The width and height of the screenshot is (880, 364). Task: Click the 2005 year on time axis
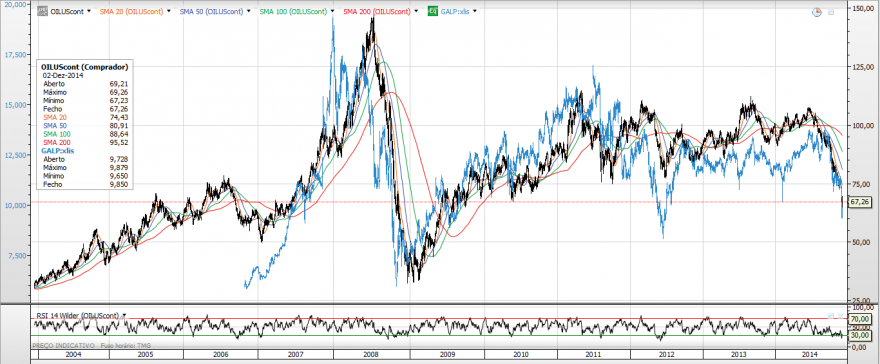point(146,354)
